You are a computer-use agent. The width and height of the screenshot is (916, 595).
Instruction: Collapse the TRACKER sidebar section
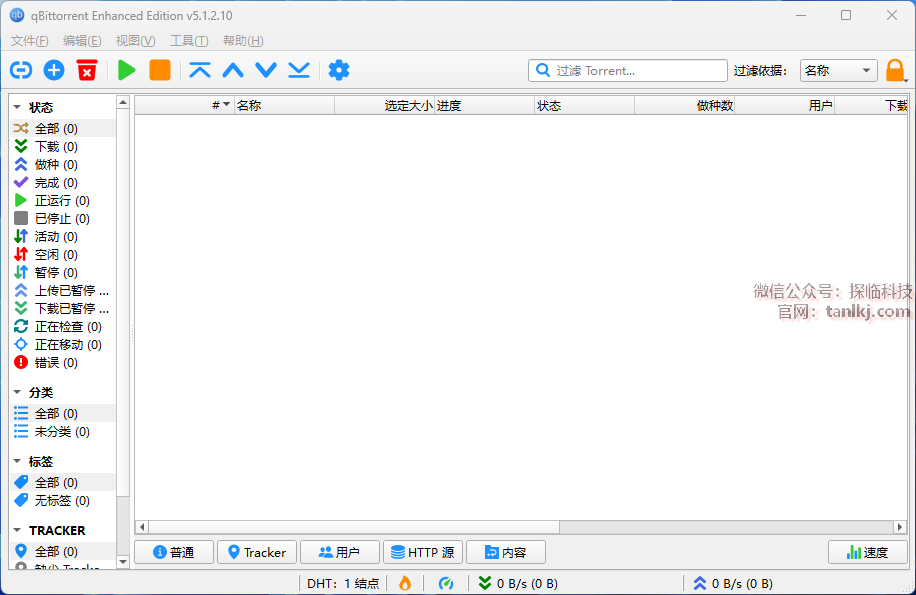click(x=17, y=530)
